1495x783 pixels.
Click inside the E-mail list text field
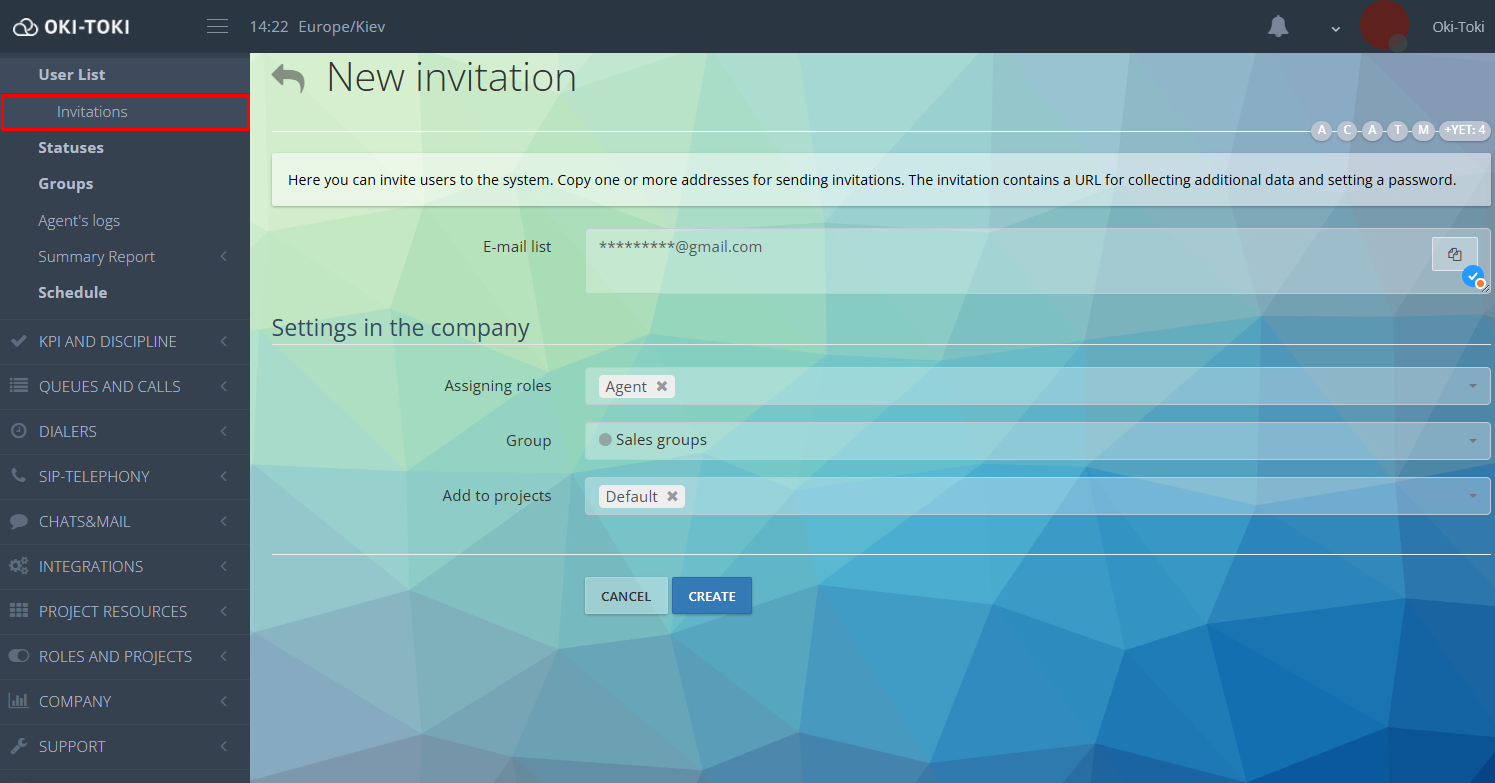click(x=1007, y=261)
